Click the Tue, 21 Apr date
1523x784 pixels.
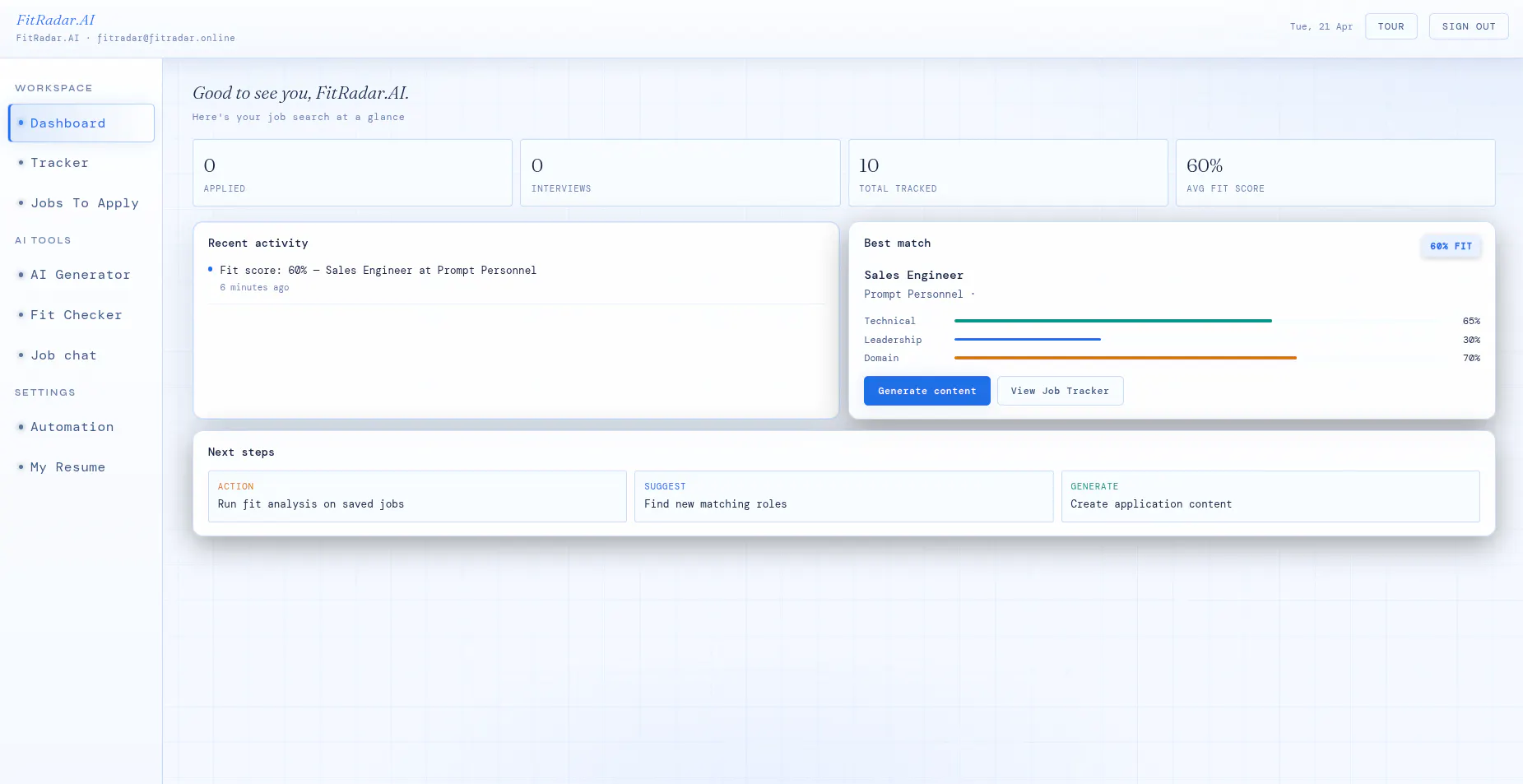pos(1321,26)
